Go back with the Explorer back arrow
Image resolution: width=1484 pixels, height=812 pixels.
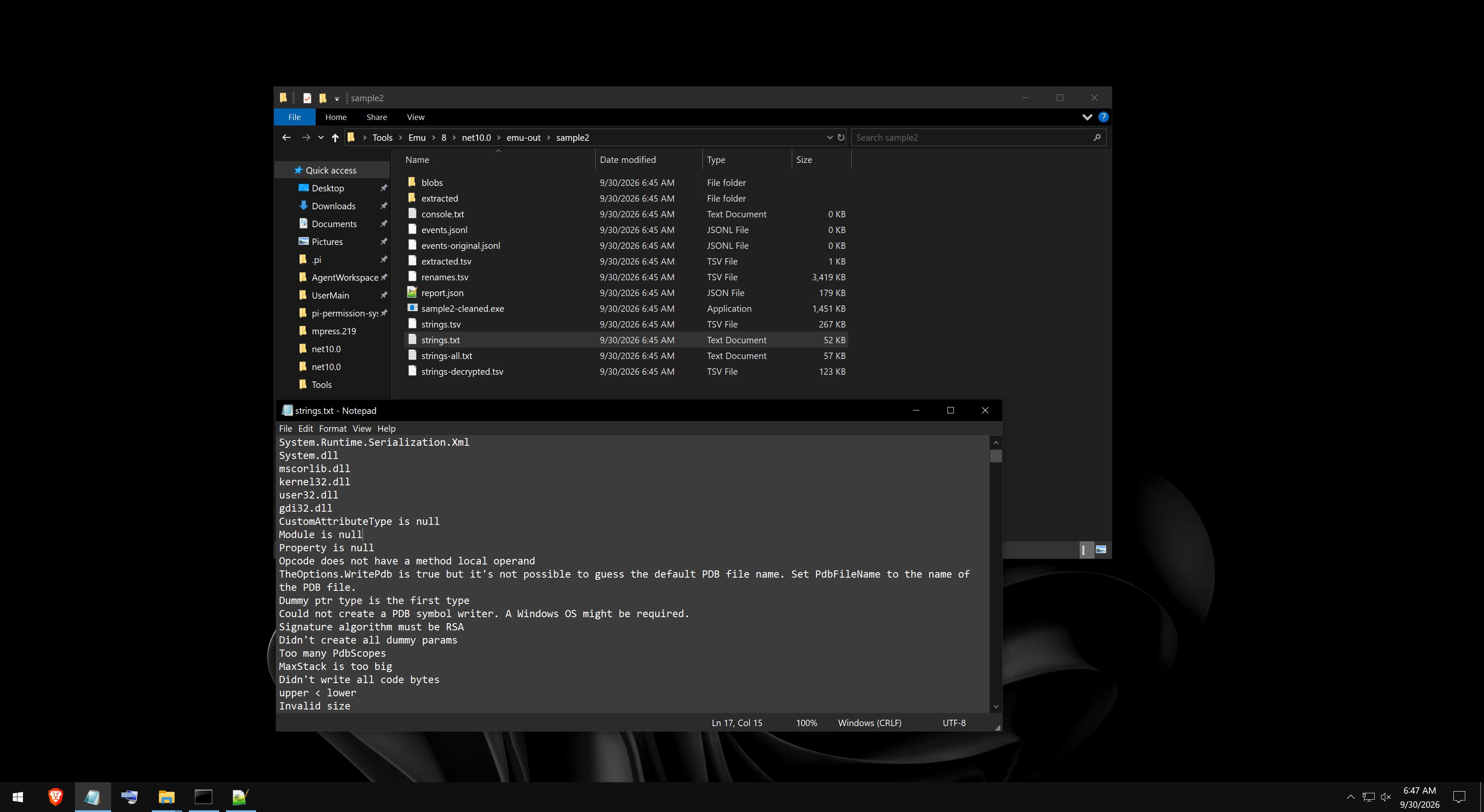286,137
